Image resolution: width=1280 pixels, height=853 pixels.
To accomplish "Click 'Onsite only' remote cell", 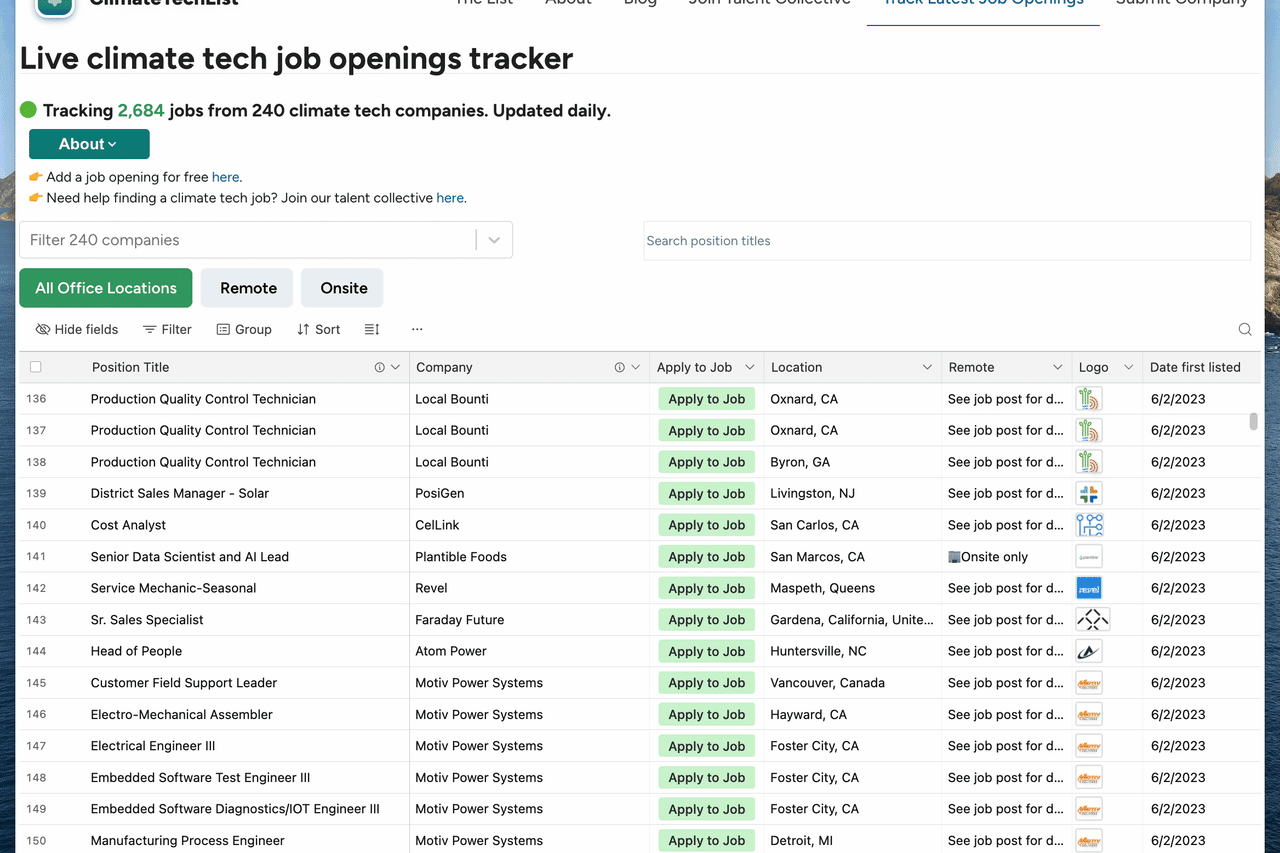I will click(x=1006, y=557).
